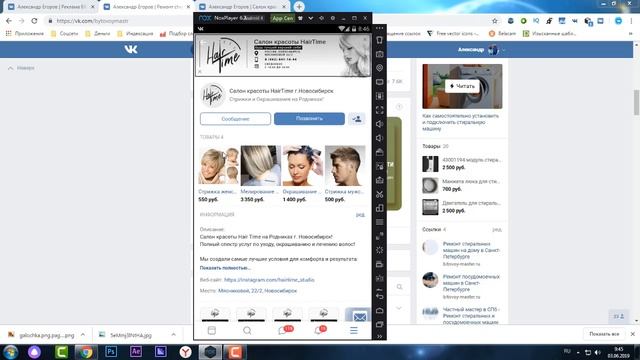Open NoxPlayer sidebar three-dots menu
The height and width of the screenshot is (360, 640).
pyautogui.click(x=379, y=28)
